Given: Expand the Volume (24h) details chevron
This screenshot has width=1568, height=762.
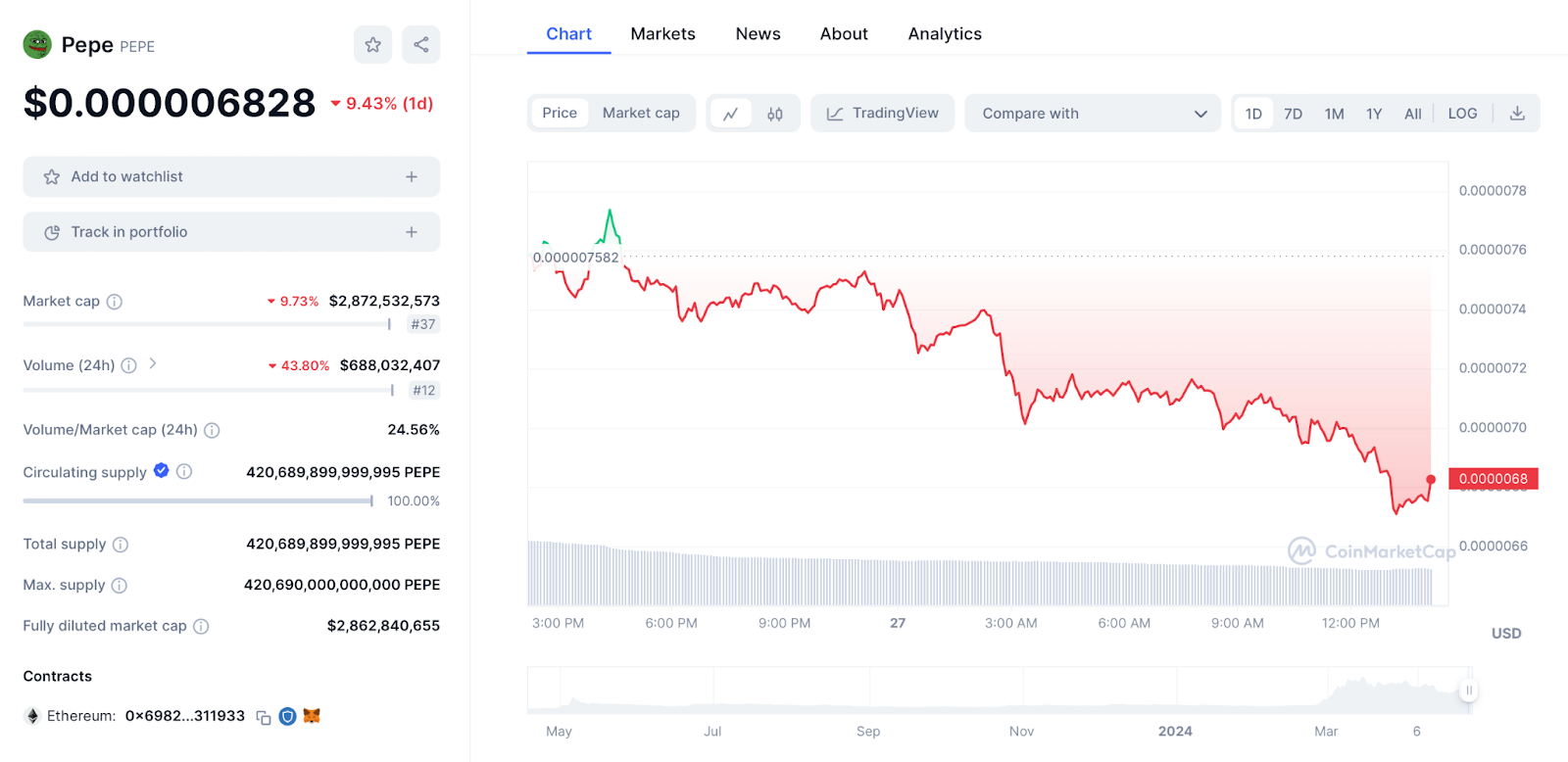Looking at the screenshot, I should coord(153,363).
